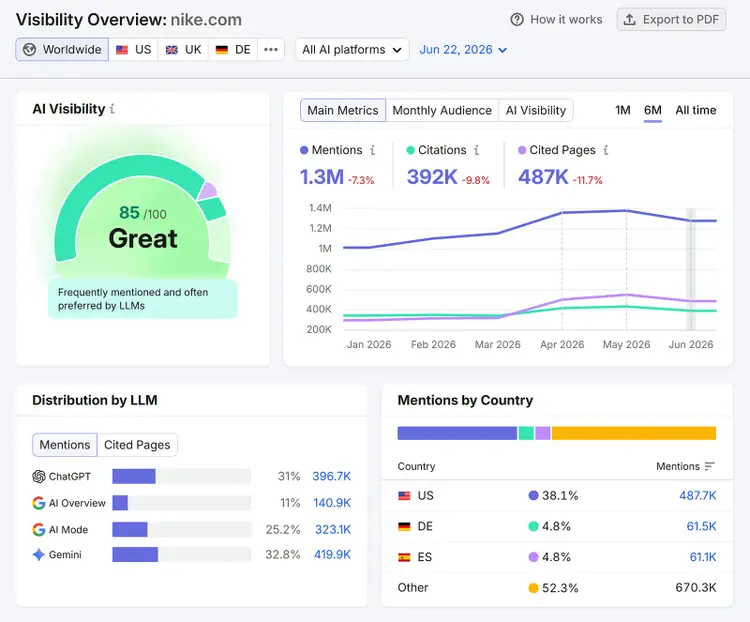750x622 pixels.
Task: Filter region by US button
Action: point(134,50)
